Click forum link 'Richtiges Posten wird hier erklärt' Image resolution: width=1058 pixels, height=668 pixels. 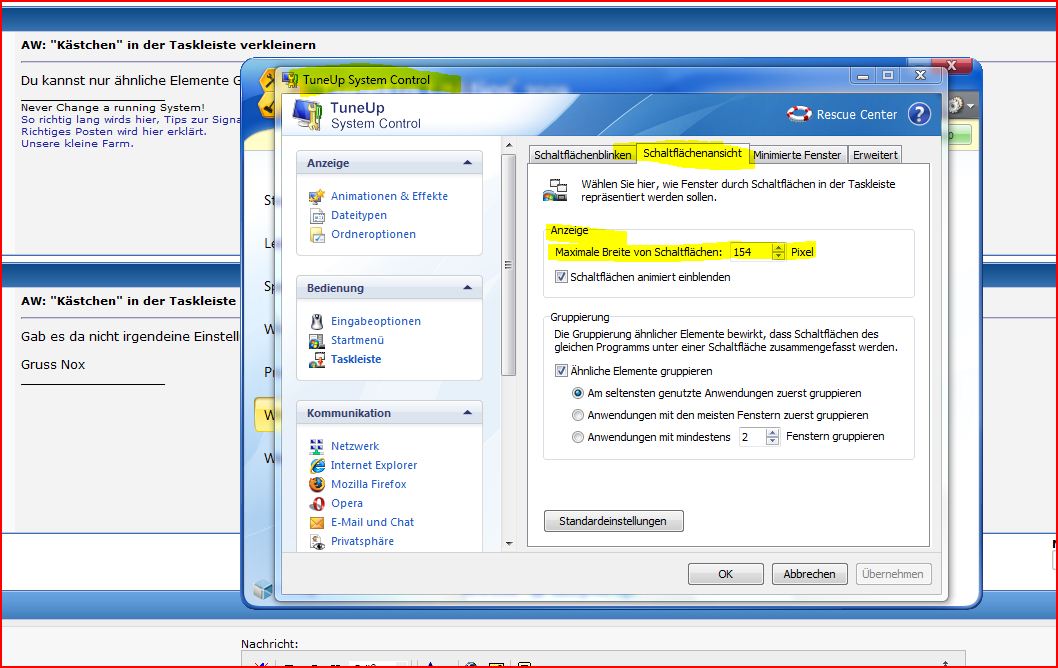click(114, 132)
